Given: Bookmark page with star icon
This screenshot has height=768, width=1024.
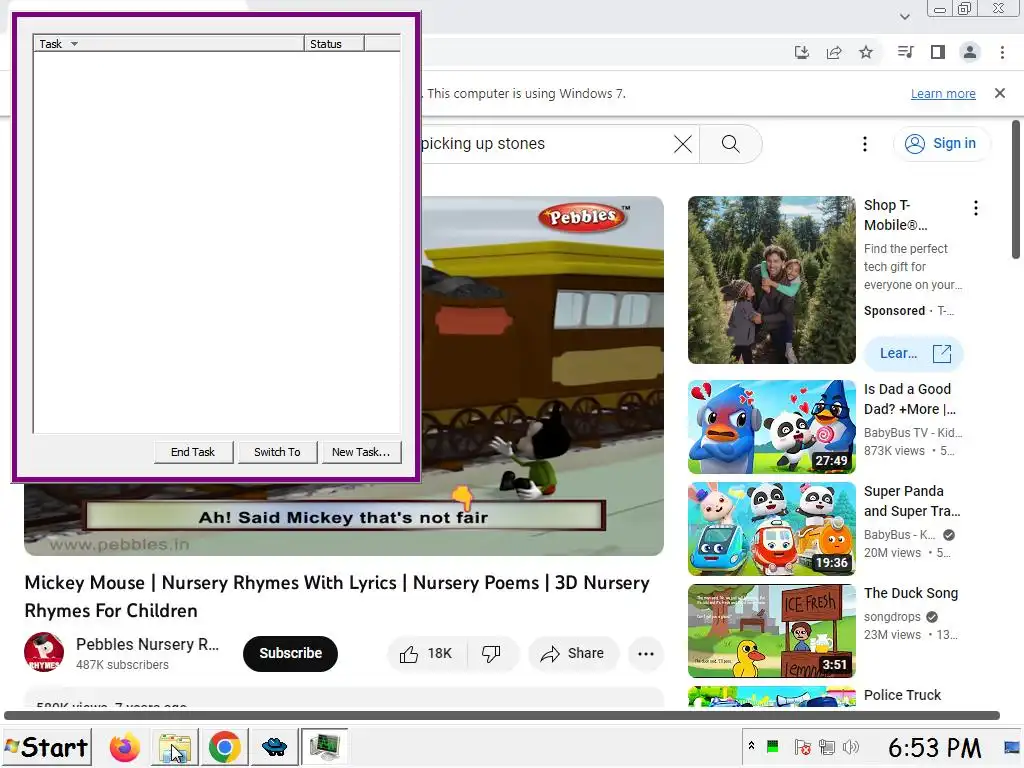Looking at the screenshot, I should 866,52.
